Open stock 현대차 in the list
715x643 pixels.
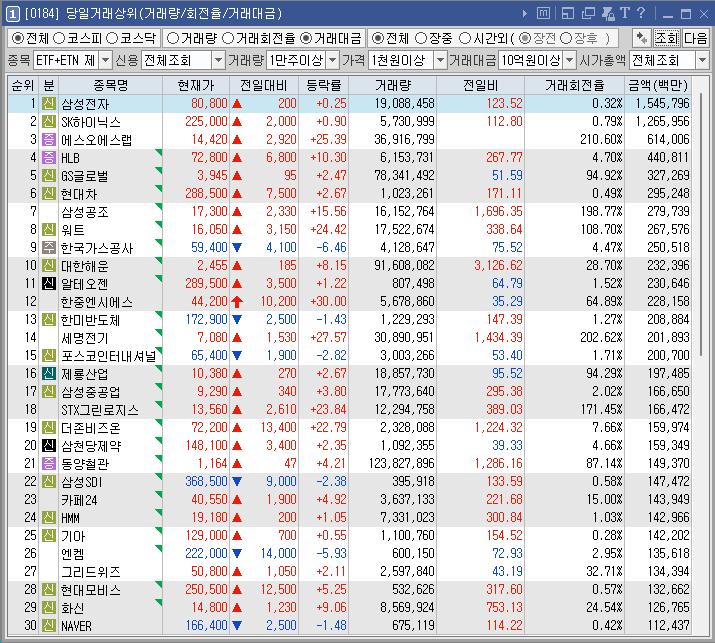click(79, 194)
